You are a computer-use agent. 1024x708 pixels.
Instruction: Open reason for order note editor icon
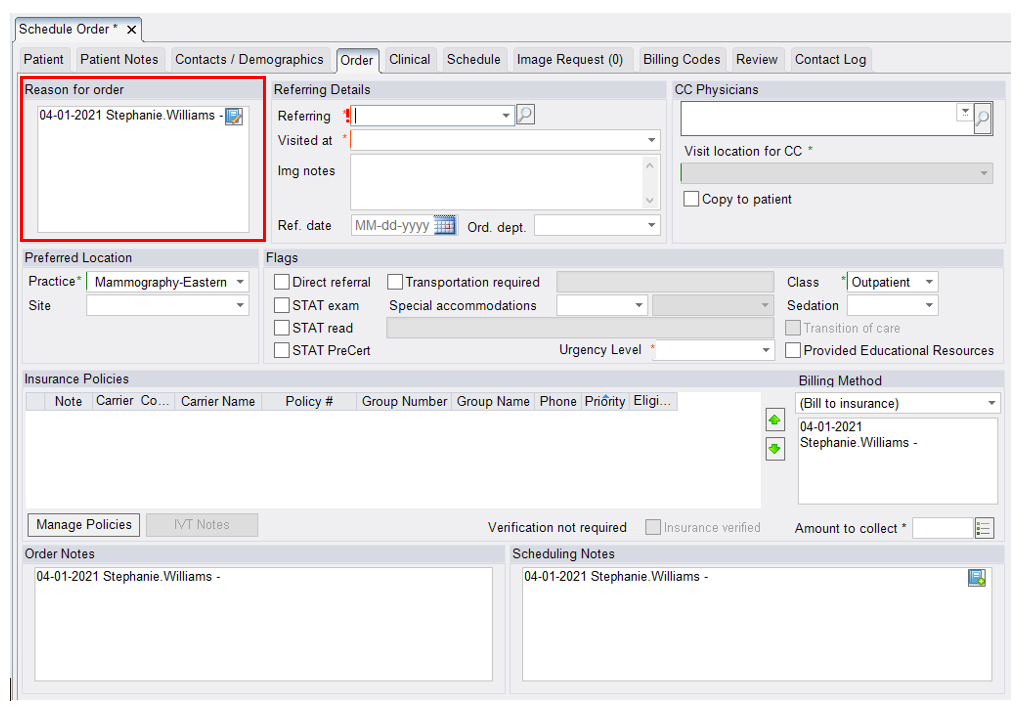click(x=234, y=116)
